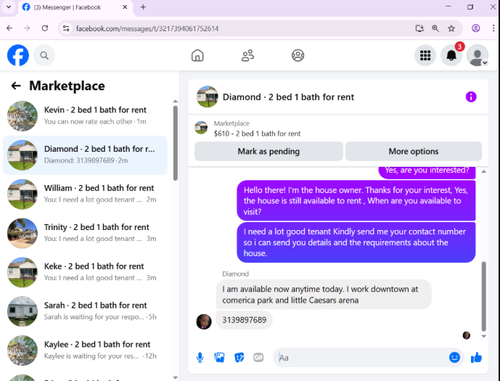Open the Facebook search icon
The height and width of the screenshot is (381, 500).
pyautogui.click(x=44, y=55)
